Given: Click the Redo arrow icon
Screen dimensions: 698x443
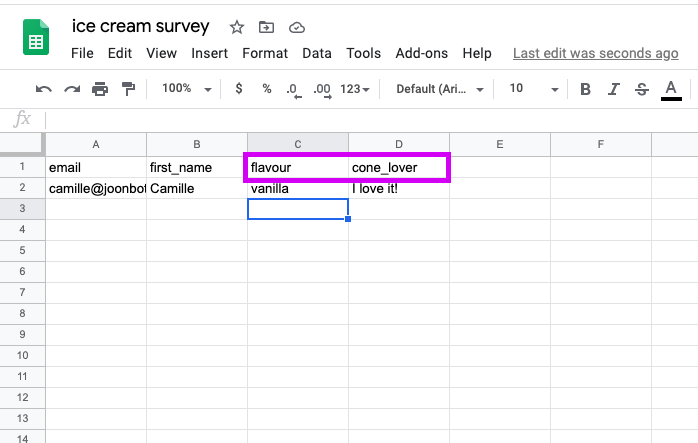Looking at the screenshot, I should point(72,89).
